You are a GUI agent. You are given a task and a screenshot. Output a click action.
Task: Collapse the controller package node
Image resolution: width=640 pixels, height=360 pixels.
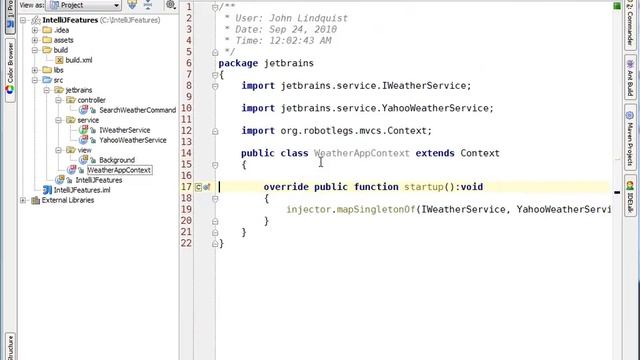tap(59, 100)
